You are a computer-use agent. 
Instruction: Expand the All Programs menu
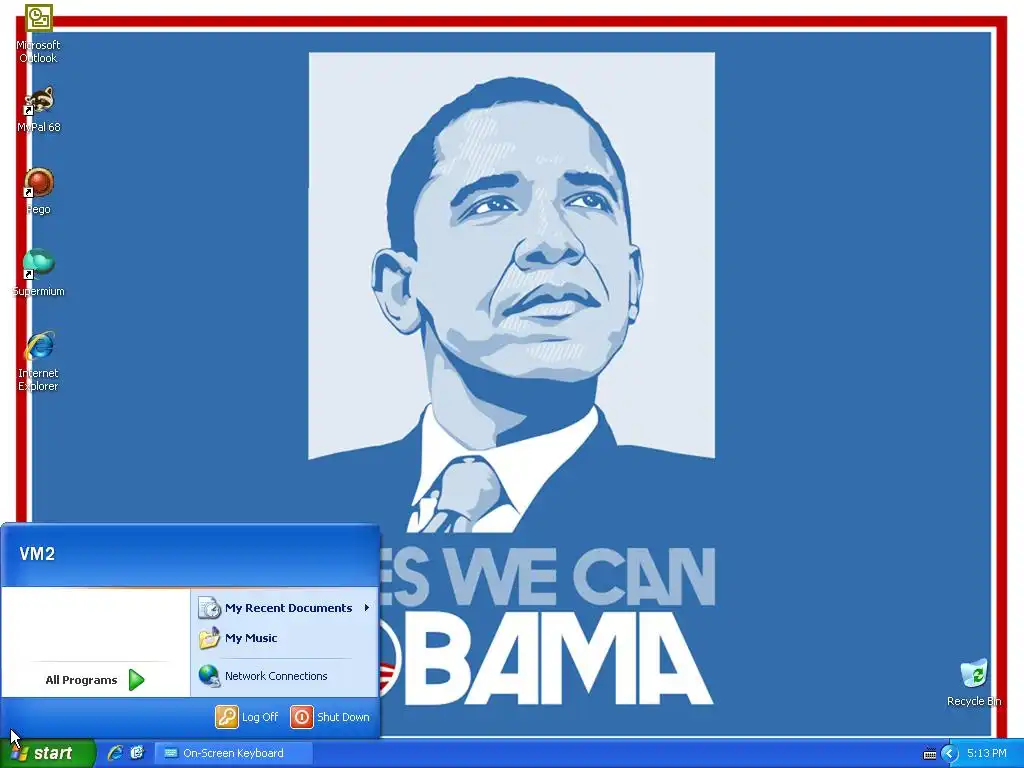[x=95, y=680]
